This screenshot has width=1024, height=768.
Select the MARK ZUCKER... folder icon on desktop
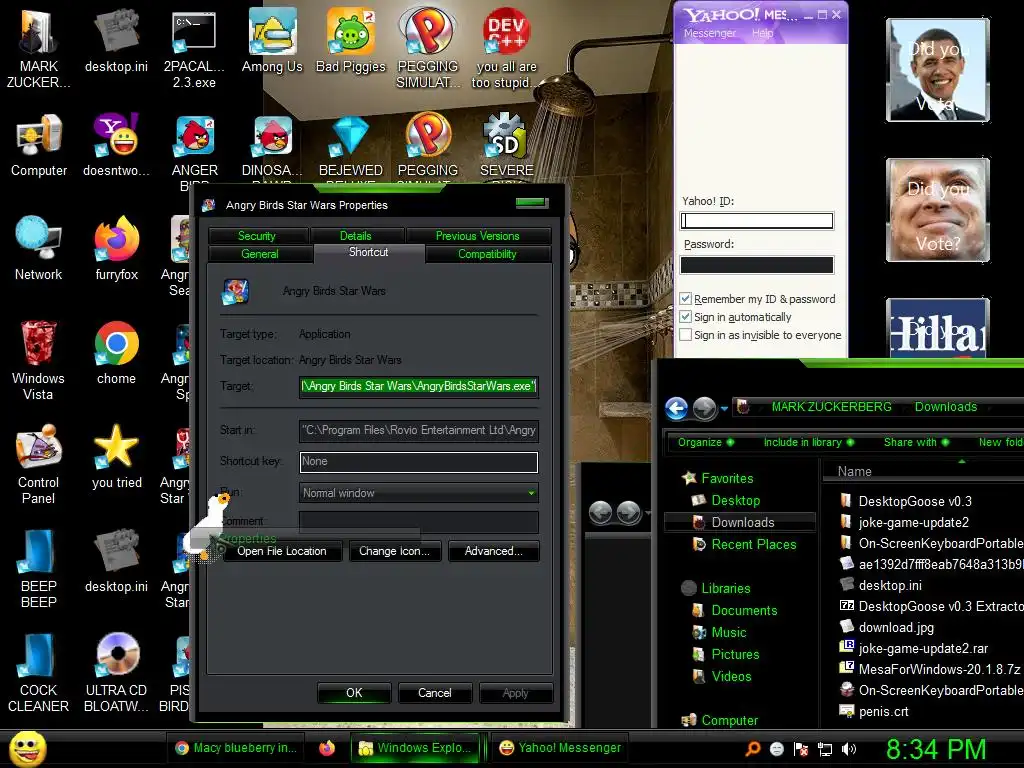click(x=39, y=48)
